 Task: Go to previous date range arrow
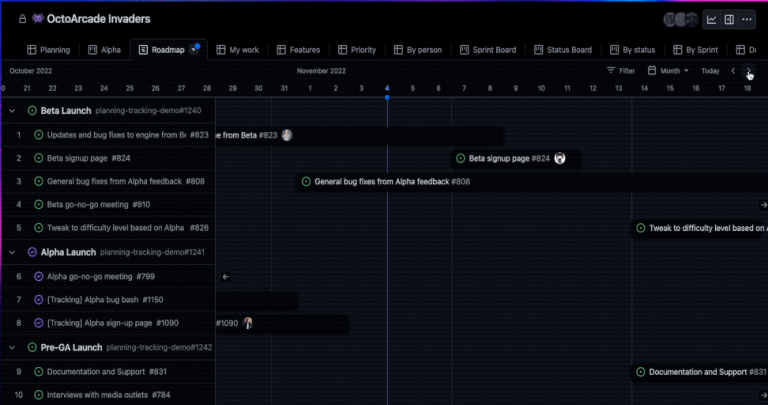click(733, 71)
